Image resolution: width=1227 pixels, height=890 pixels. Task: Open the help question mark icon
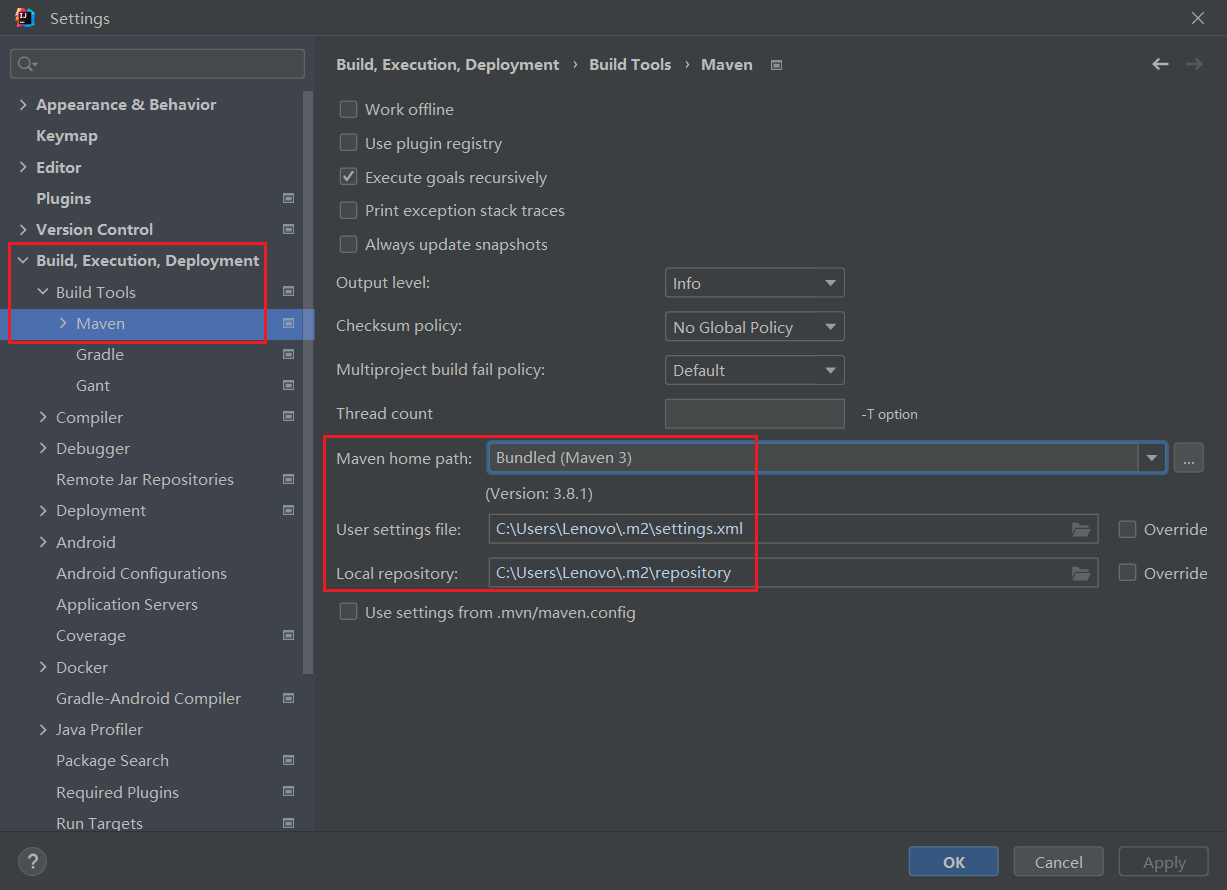click(x=32, y=861)
